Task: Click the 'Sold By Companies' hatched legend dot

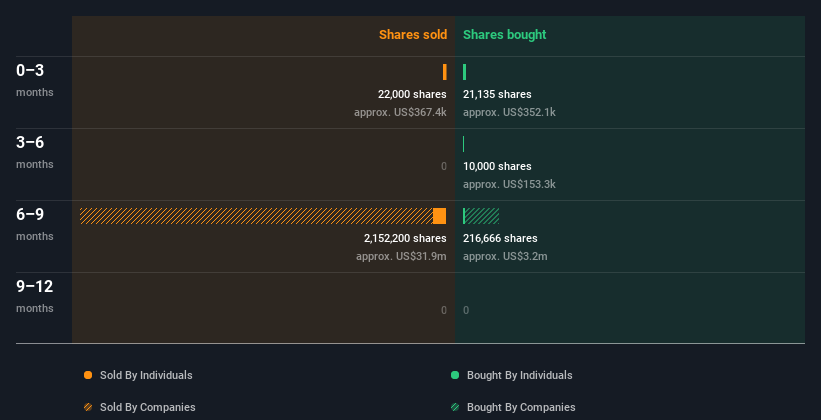Action: pyautogui.click(x=88, y=407)
